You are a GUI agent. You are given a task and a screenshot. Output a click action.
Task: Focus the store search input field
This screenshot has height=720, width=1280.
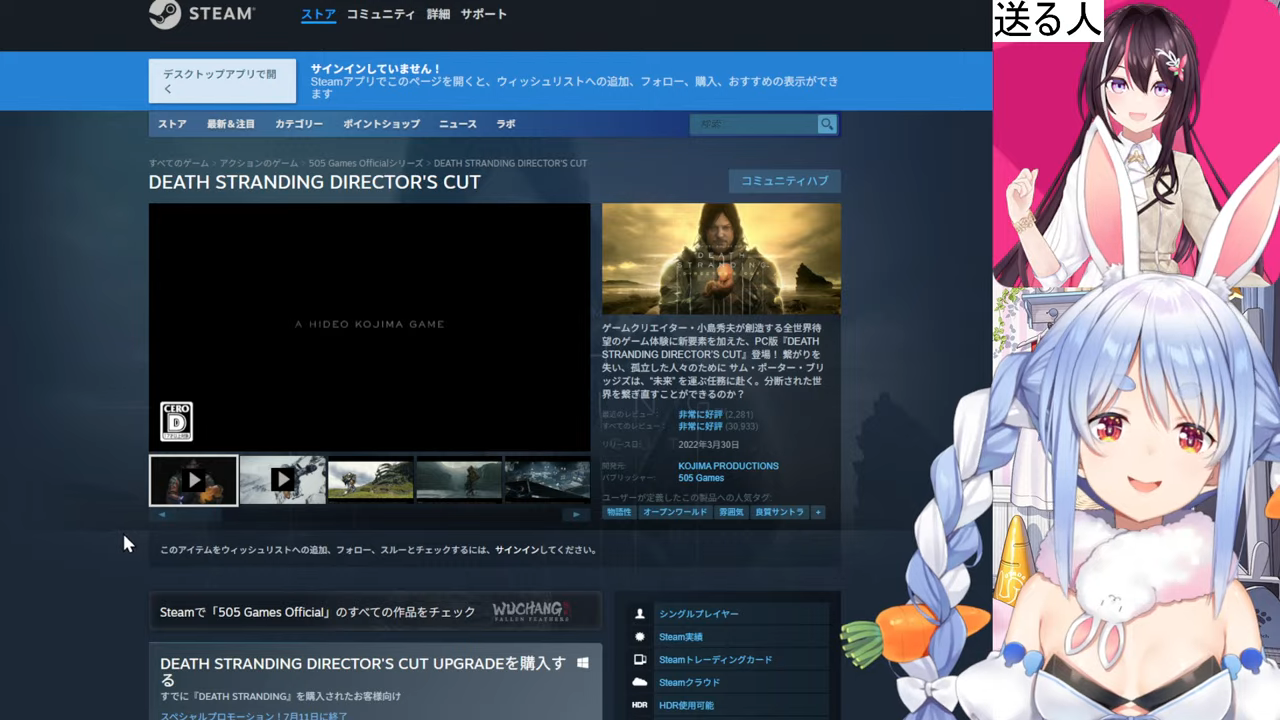tap(753, 124)
